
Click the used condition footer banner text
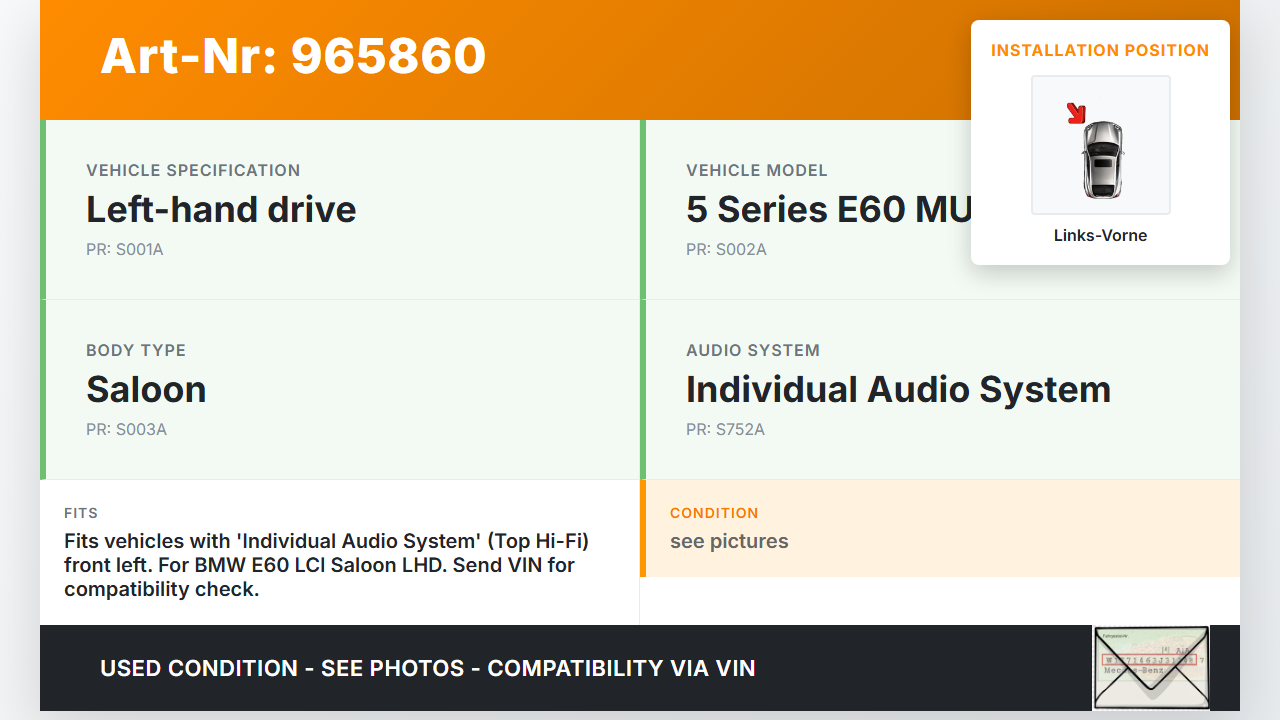pos(427,668)
